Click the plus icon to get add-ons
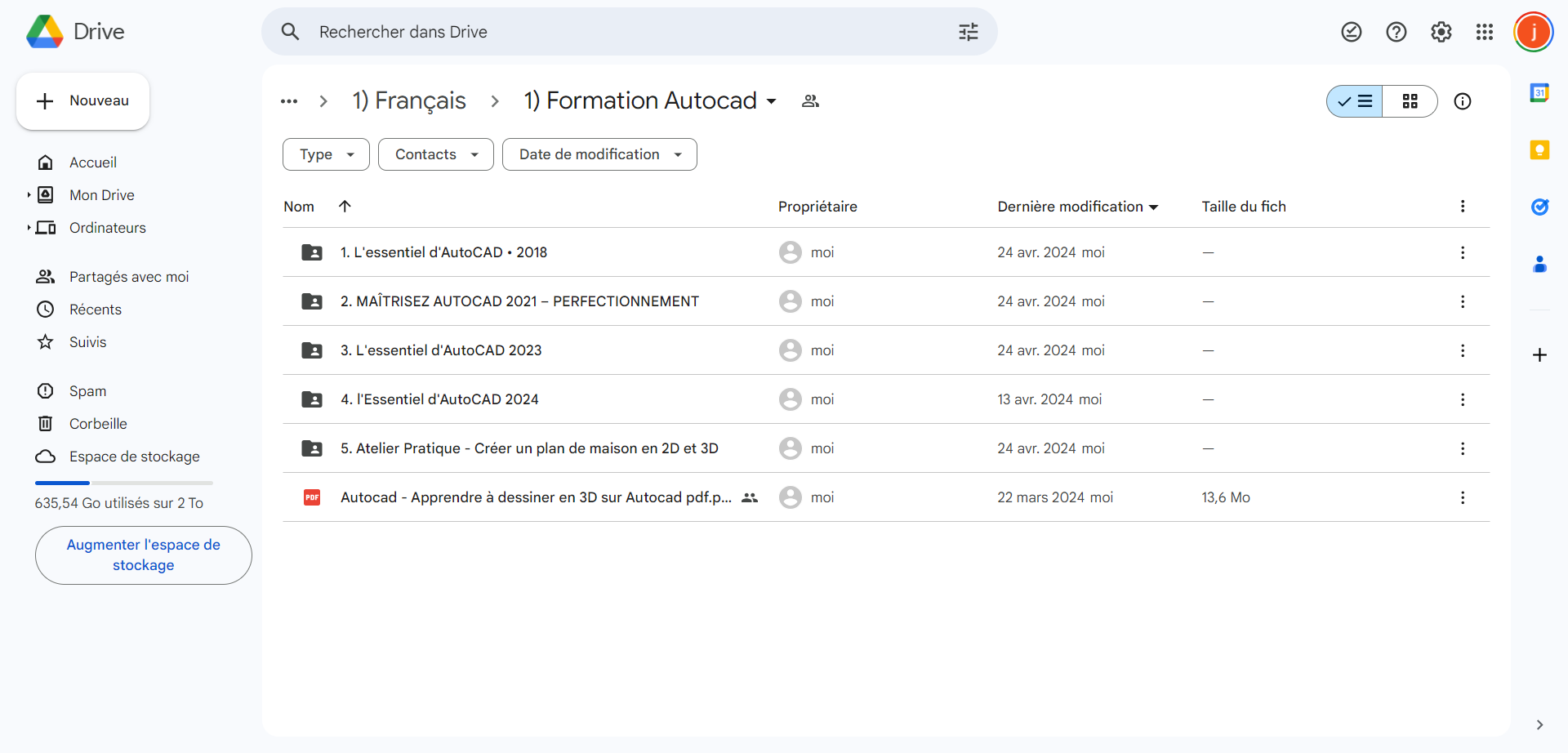Image resolution: width=1568 pixels, height=753 pixels. point(1539,354)
